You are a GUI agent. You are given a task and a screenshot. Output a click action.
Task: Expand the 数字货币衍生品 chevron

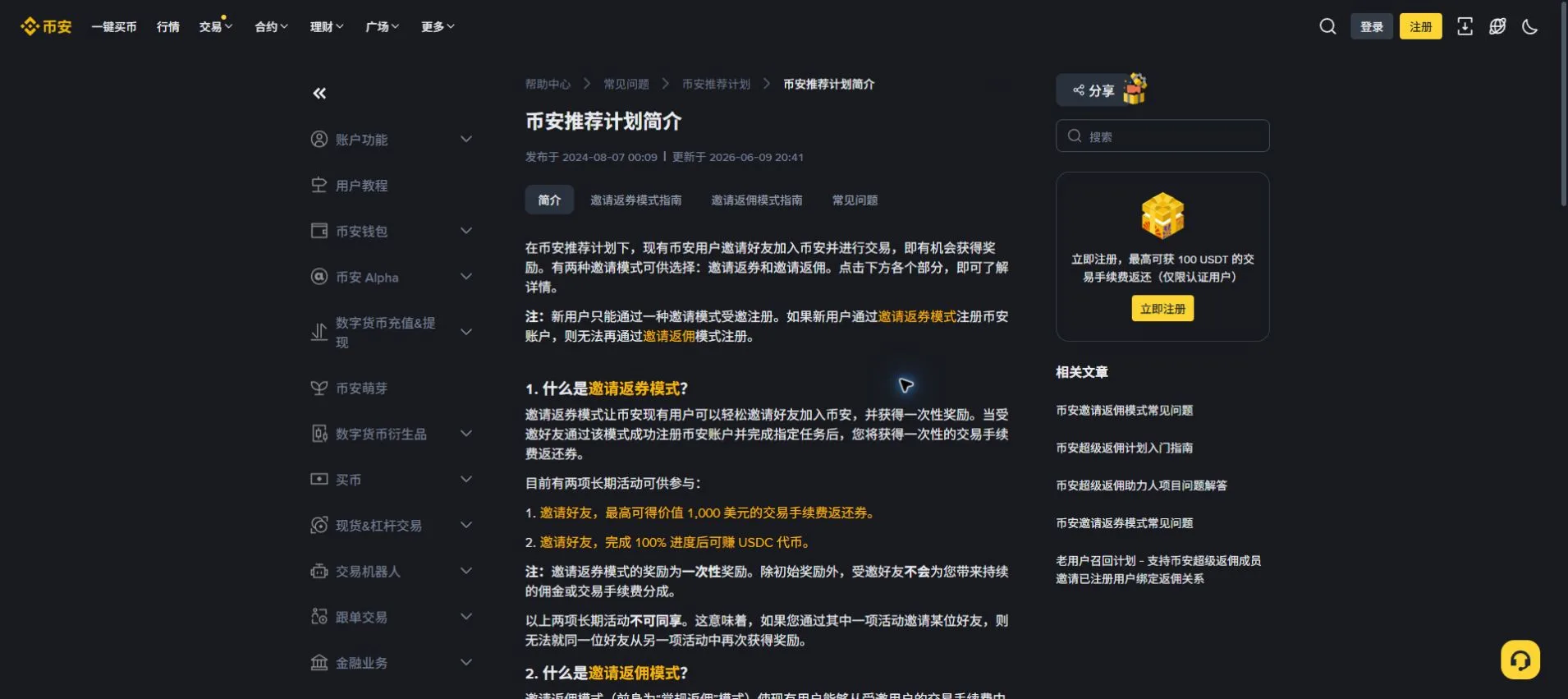click(466, 434)
